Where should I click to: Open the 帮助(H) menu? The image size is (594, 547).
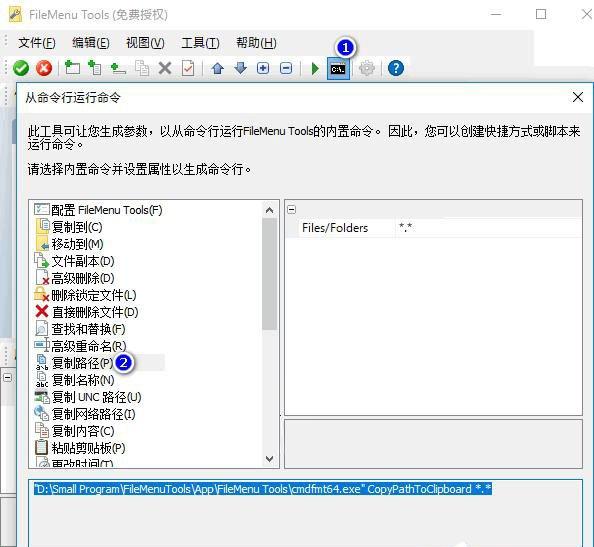click(x=256, y=43)
